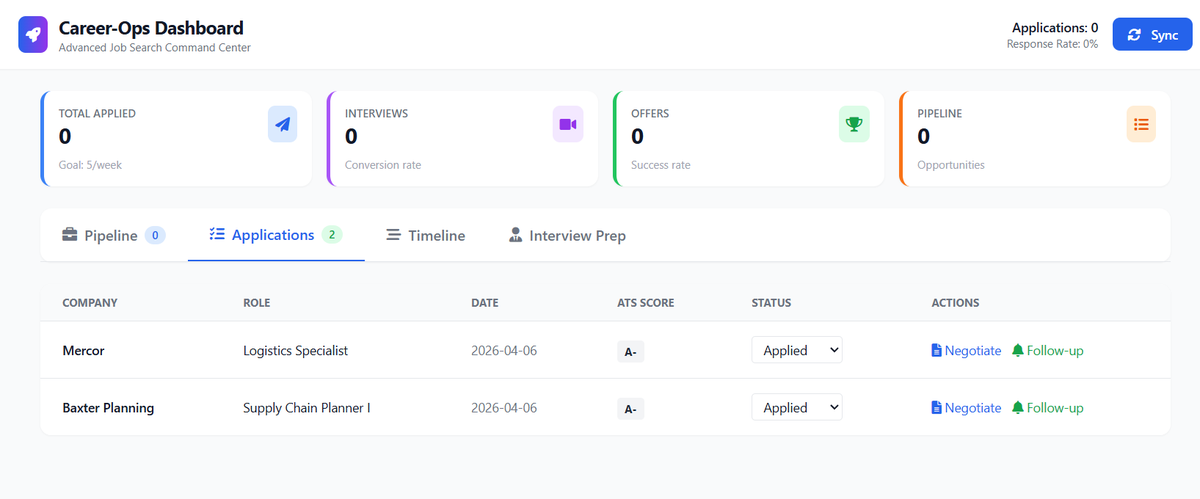Expand Baxter Planning's Applied status dropdown

click(x=797, y=407)
